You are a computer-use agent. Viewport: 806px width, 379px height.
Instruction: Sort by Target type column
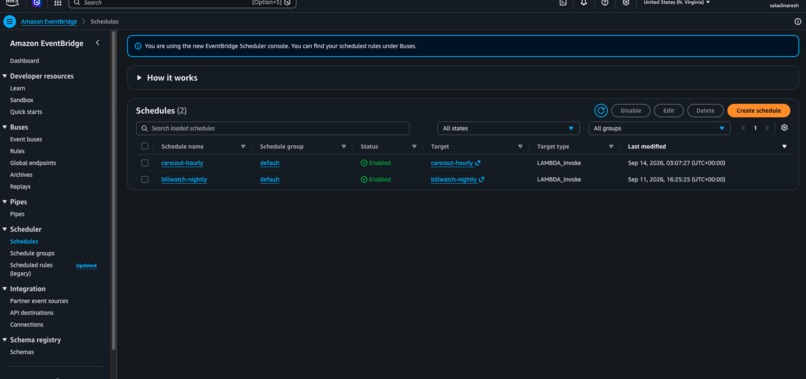[x=611, y=147]
